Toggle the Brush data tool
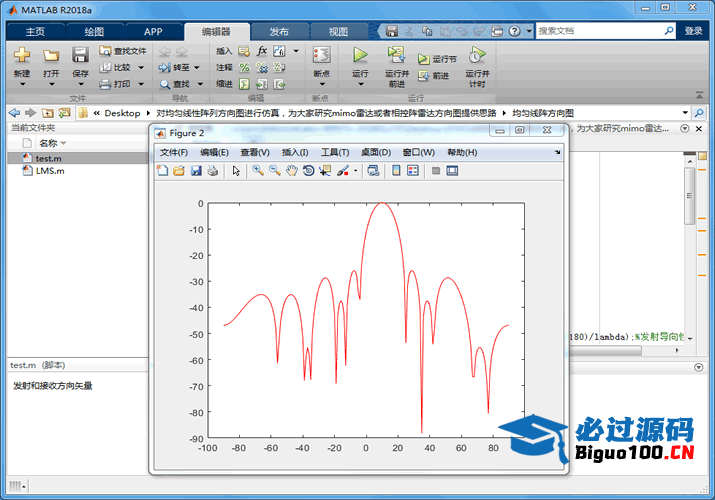This screenshot has height=500, width=715. pos(342,171)
